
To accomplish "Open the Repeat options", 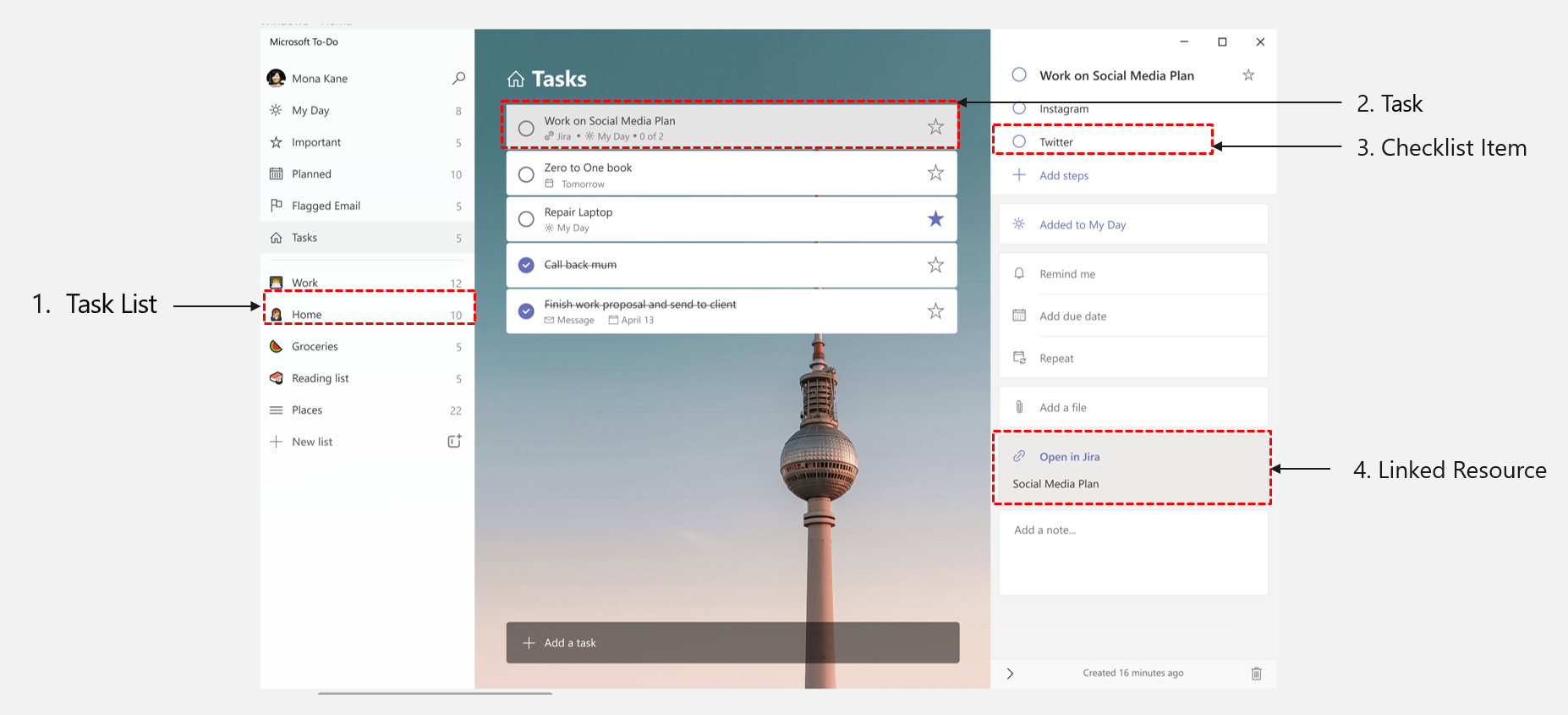I will 1056,359.
